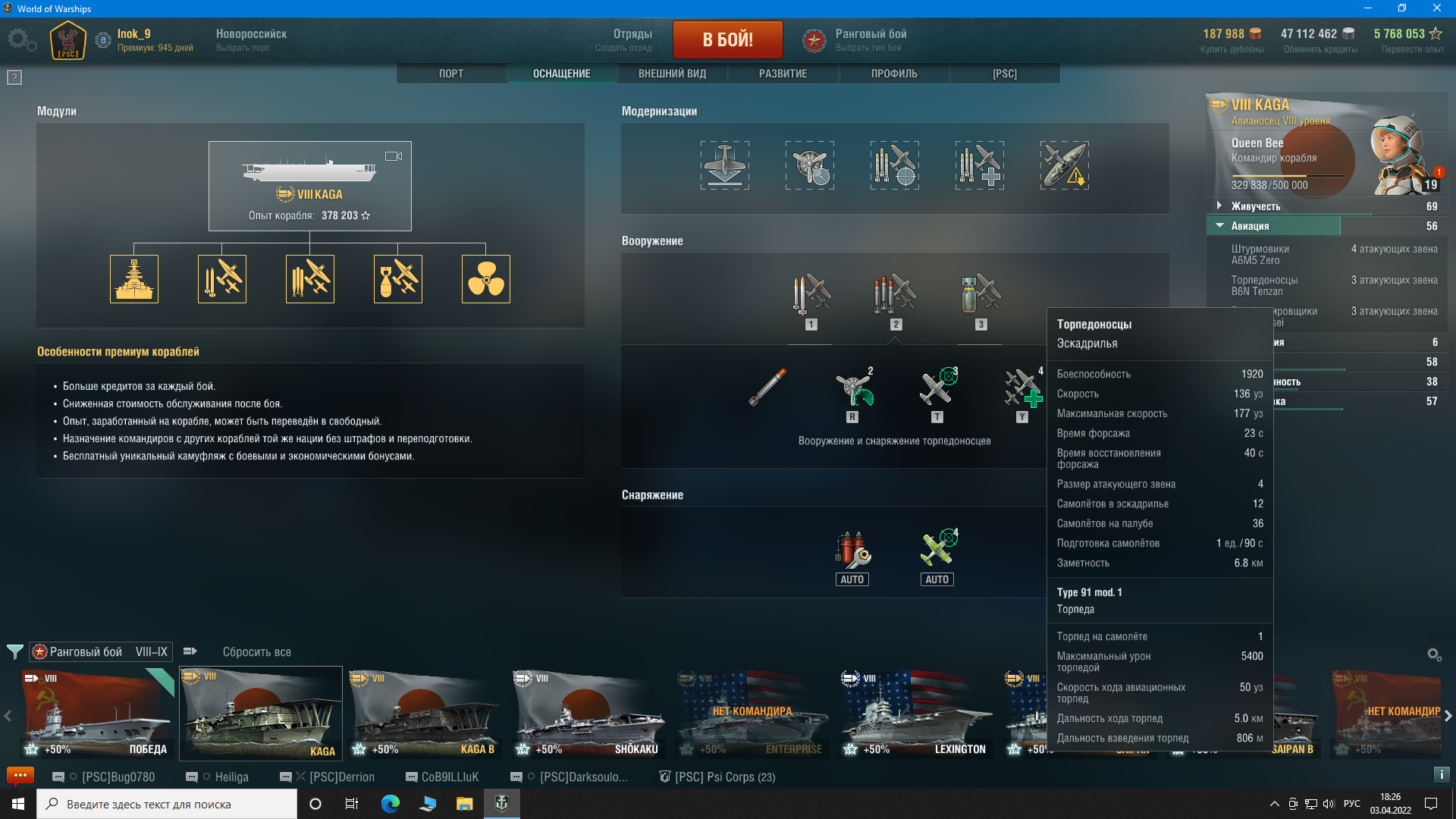Open the hull module icon
This screenshot has width=1456, height=819.
134,279
